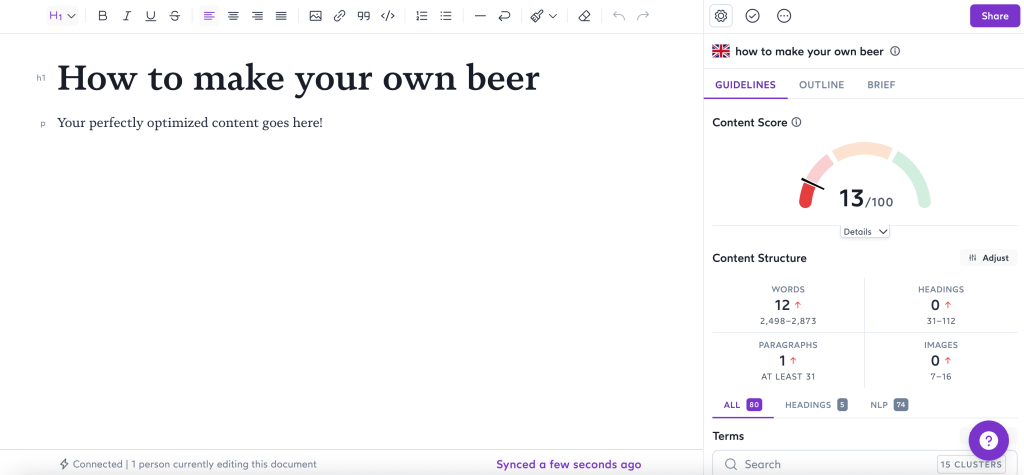Open the more options ellipsis menu
The width and height of the screenshot is (1024, 475).
(784, 16)
